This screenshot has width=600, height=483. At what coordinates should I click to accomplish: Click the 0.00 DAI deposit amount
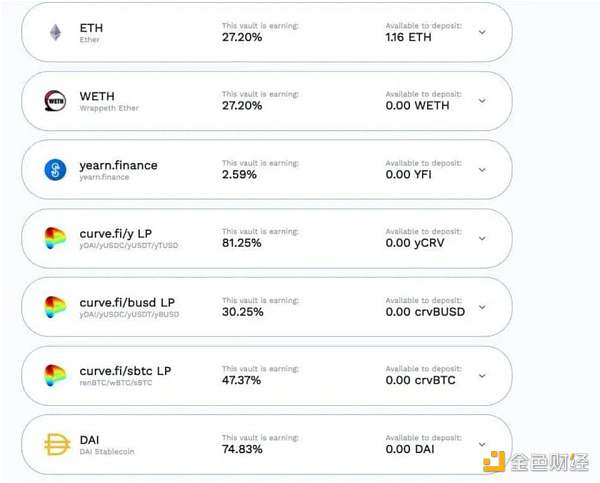click(410, 450)
